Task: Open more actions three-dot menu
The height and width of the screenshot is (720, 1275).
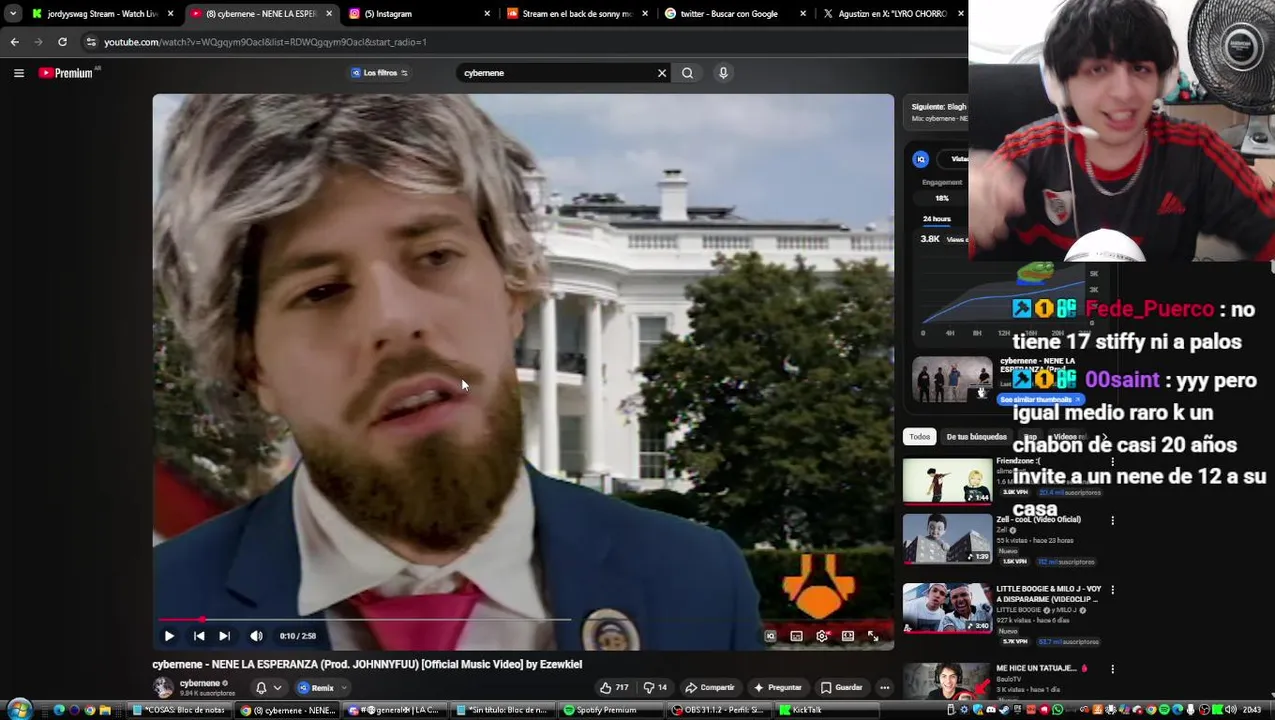Action: pyautogui.click(x=884, y=688)
